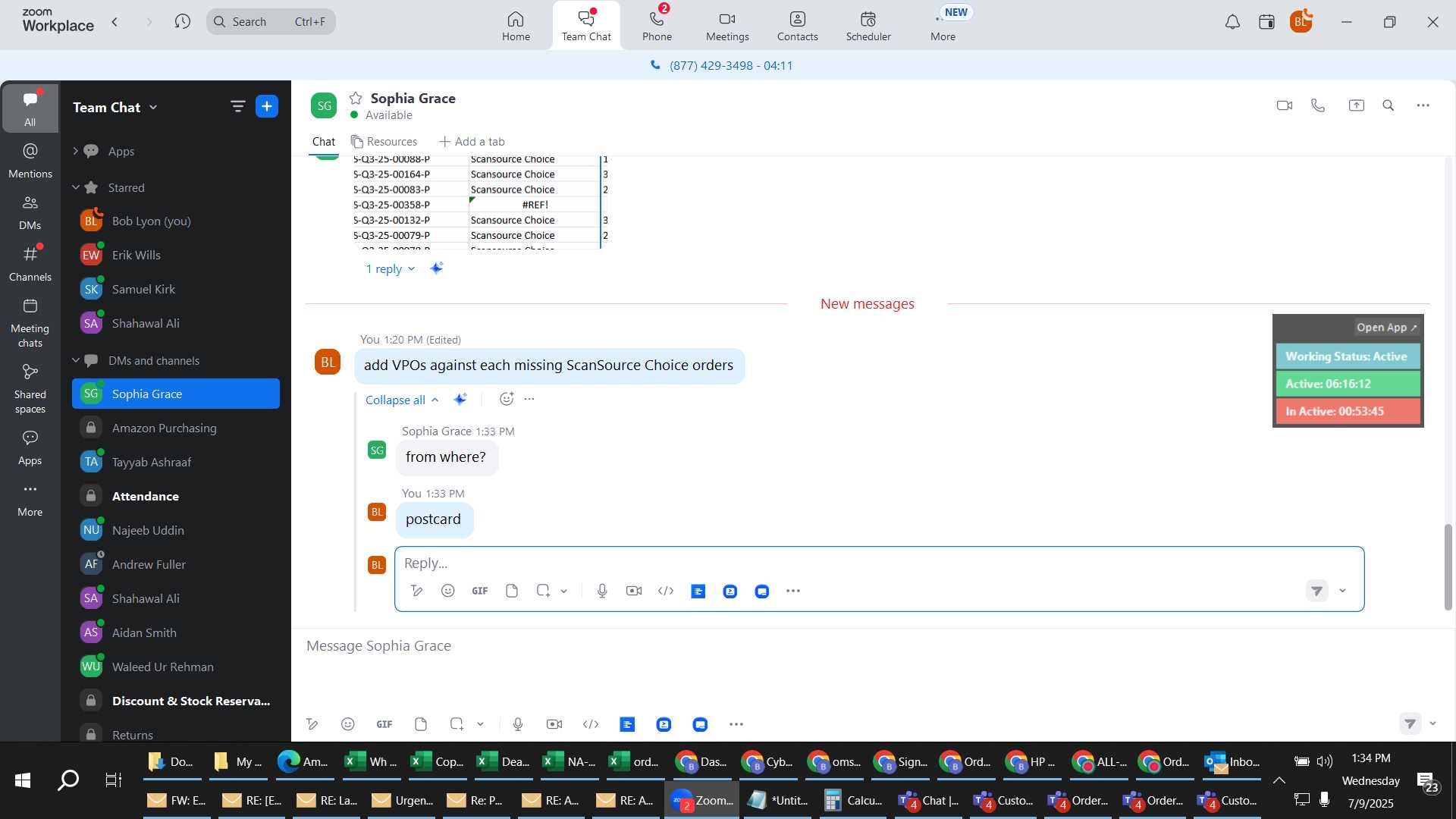Open Mentions in left sidebar
The image size is (1456, 819).
(30, 161)
